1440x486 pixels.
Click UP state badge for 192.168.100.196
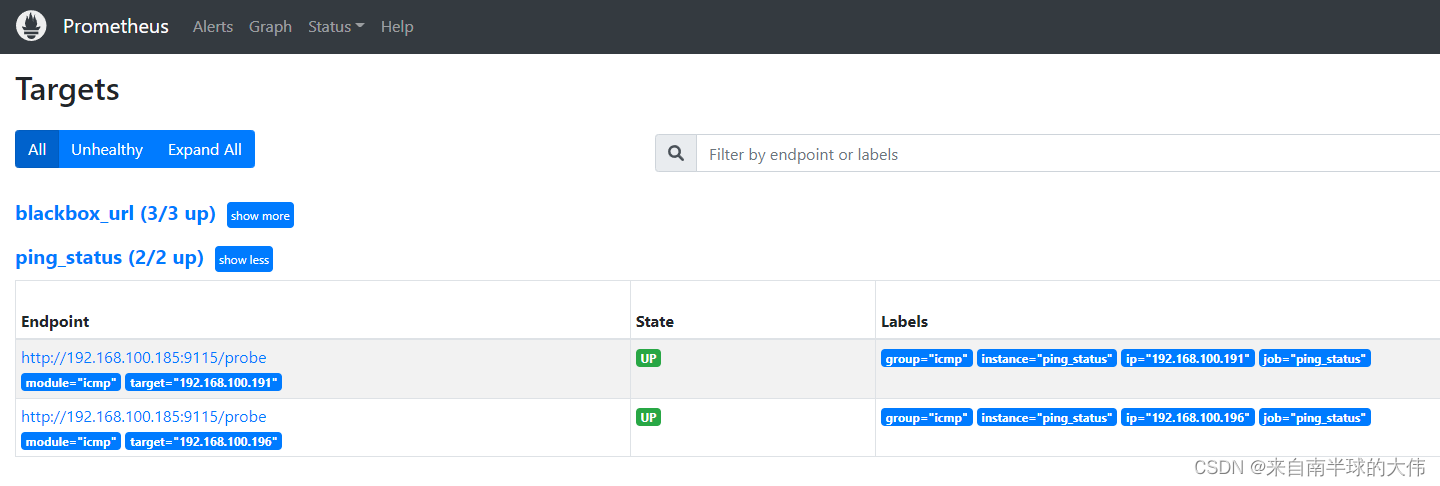(648, 417)
